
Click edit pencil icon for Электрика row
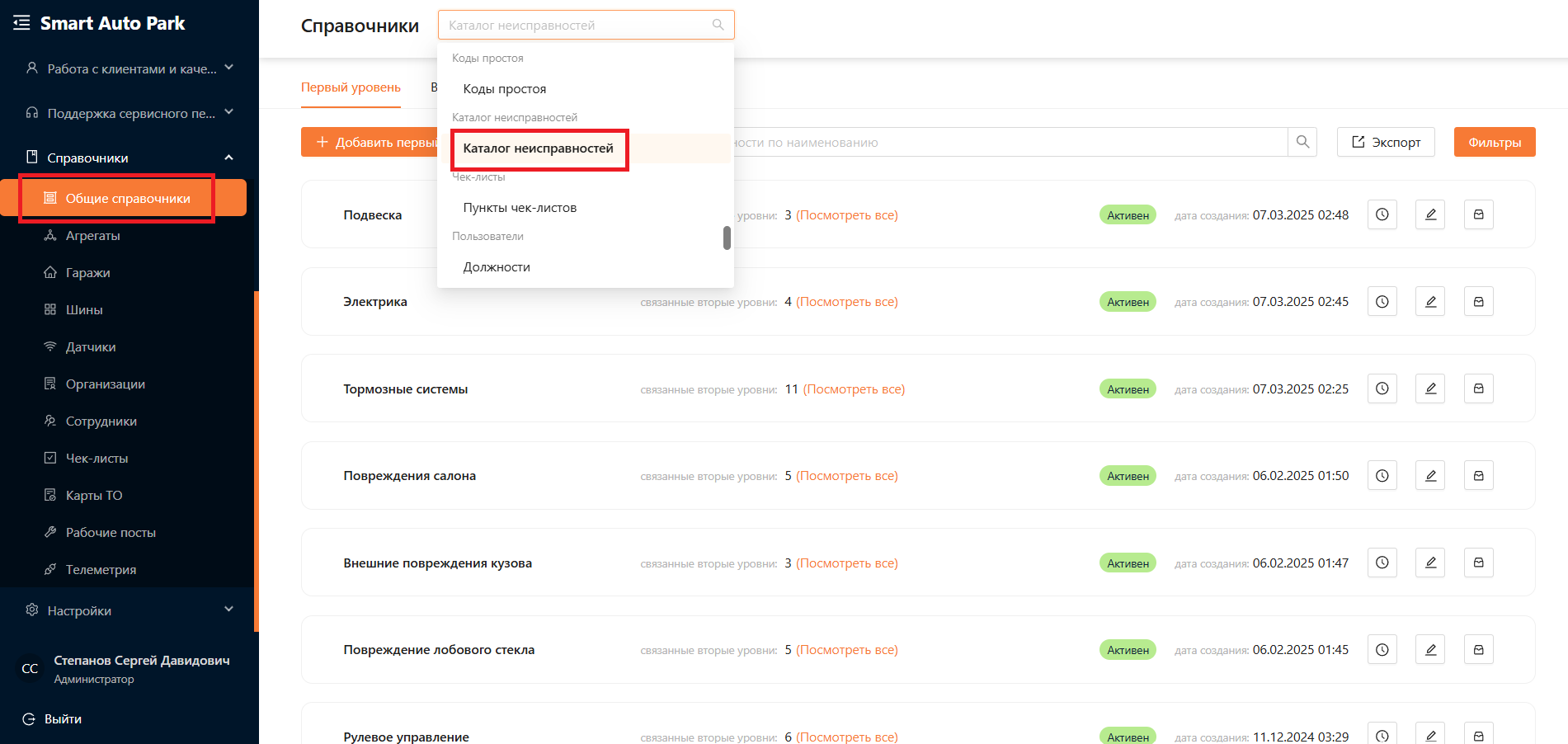pyautogui.click(x=1430, y=302)
